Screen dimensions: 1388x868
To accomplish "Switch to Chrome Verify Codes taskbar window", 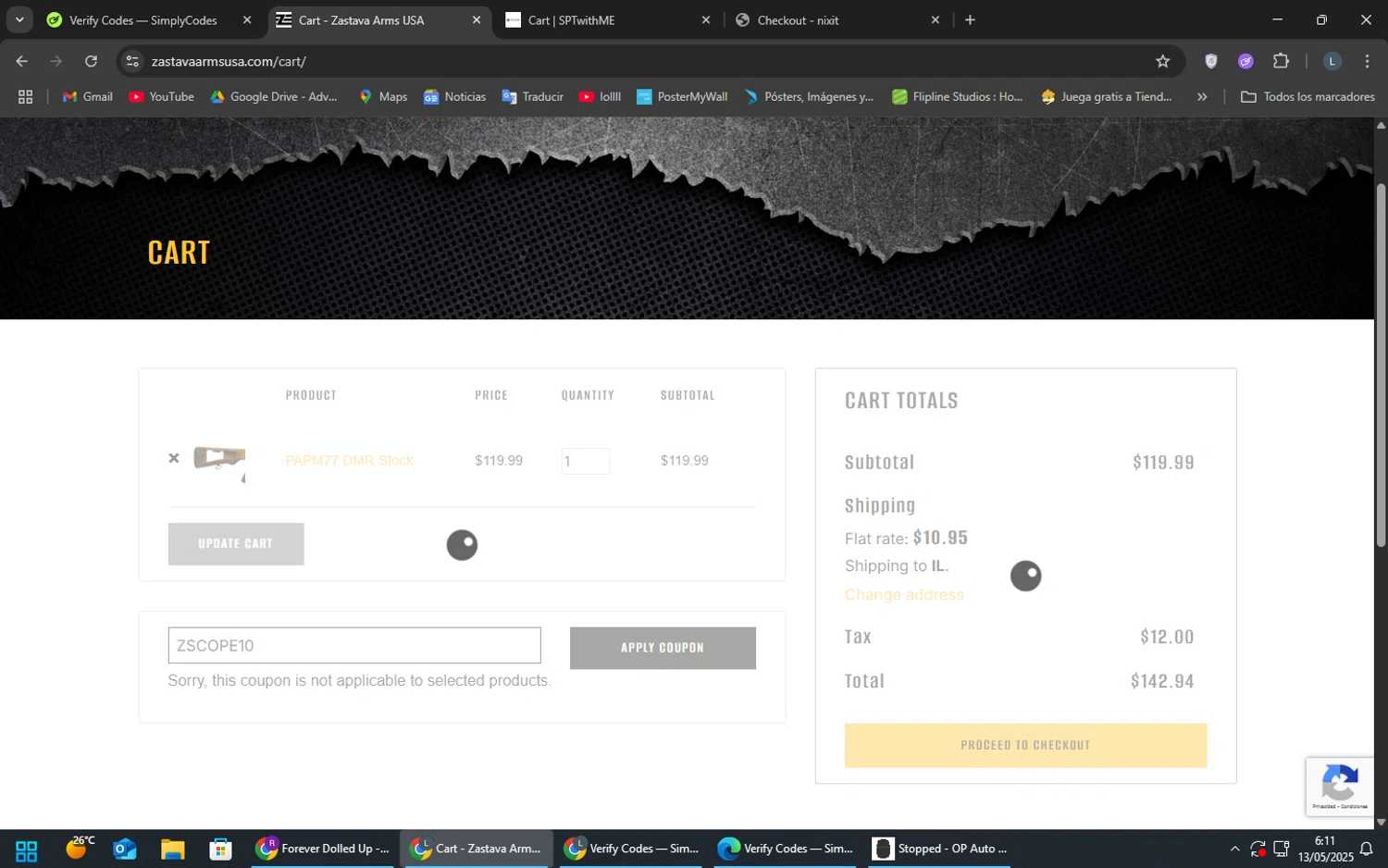I will [631, 849].
